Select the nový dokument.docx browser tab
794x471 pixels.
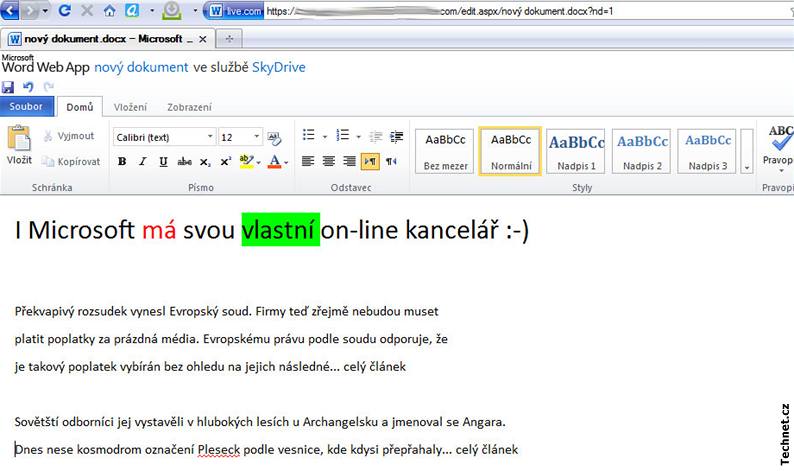point(108,39)
